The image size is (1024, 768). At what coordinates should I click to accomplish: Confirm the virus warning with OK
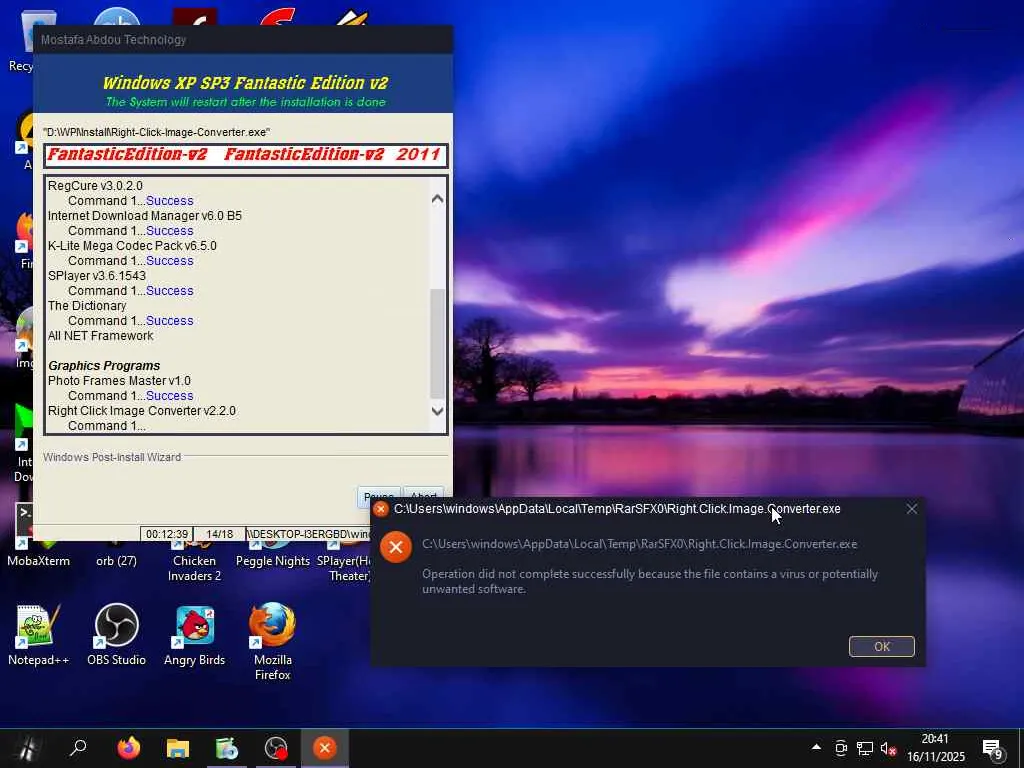point(881,647)
